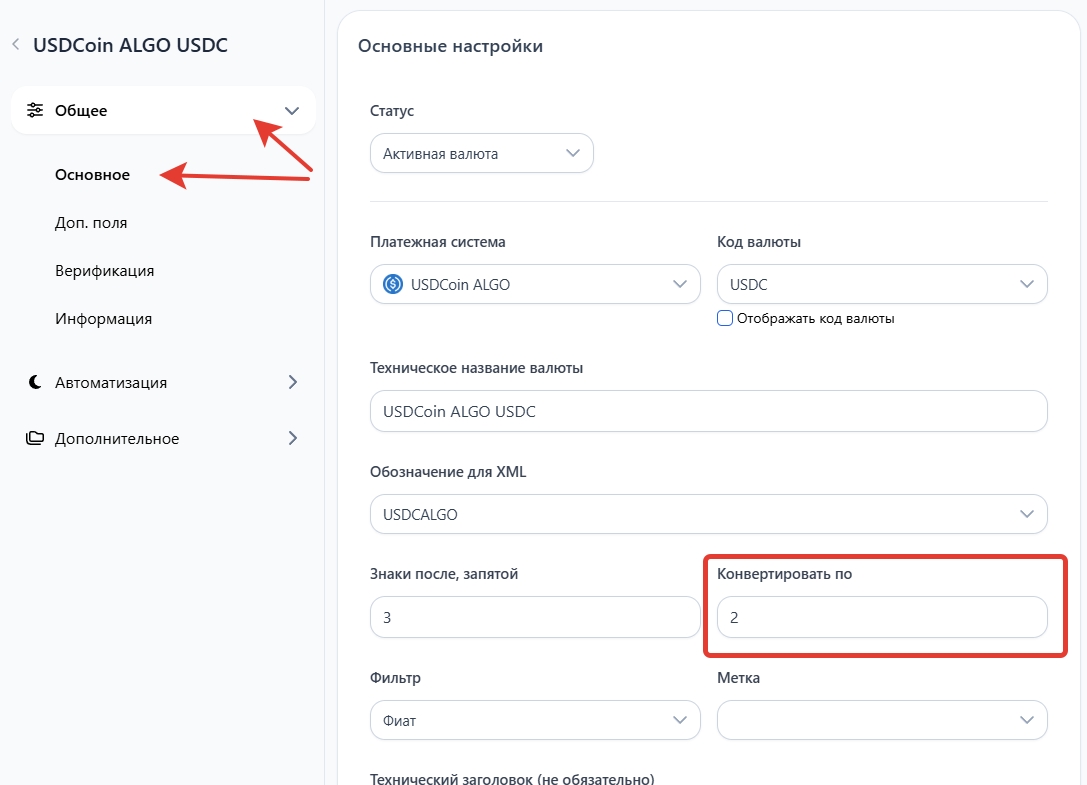This screenshot has width=1087, height=785.
Task: Open the empty Метка dropdown
Action: 881,719
